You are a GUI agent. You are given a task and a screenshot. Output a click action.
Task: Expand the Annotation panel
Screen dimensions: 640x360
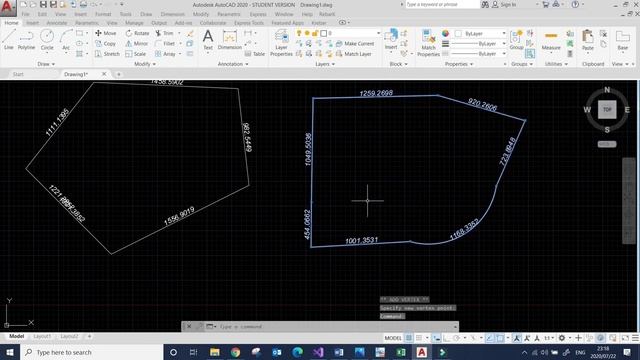233,64
